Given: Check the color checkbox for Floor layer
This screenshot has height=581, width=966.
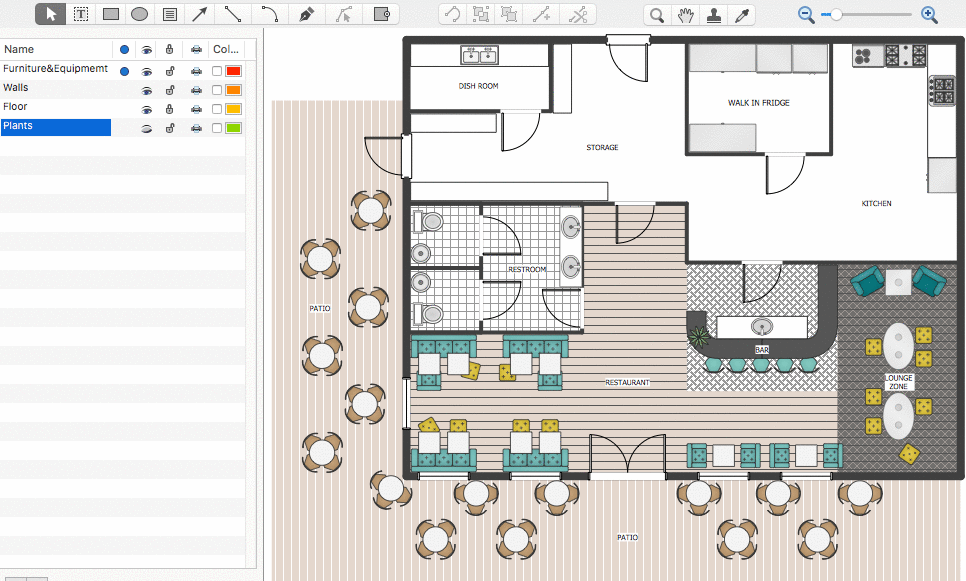Looking at the screenshot, I should point(217,109).
